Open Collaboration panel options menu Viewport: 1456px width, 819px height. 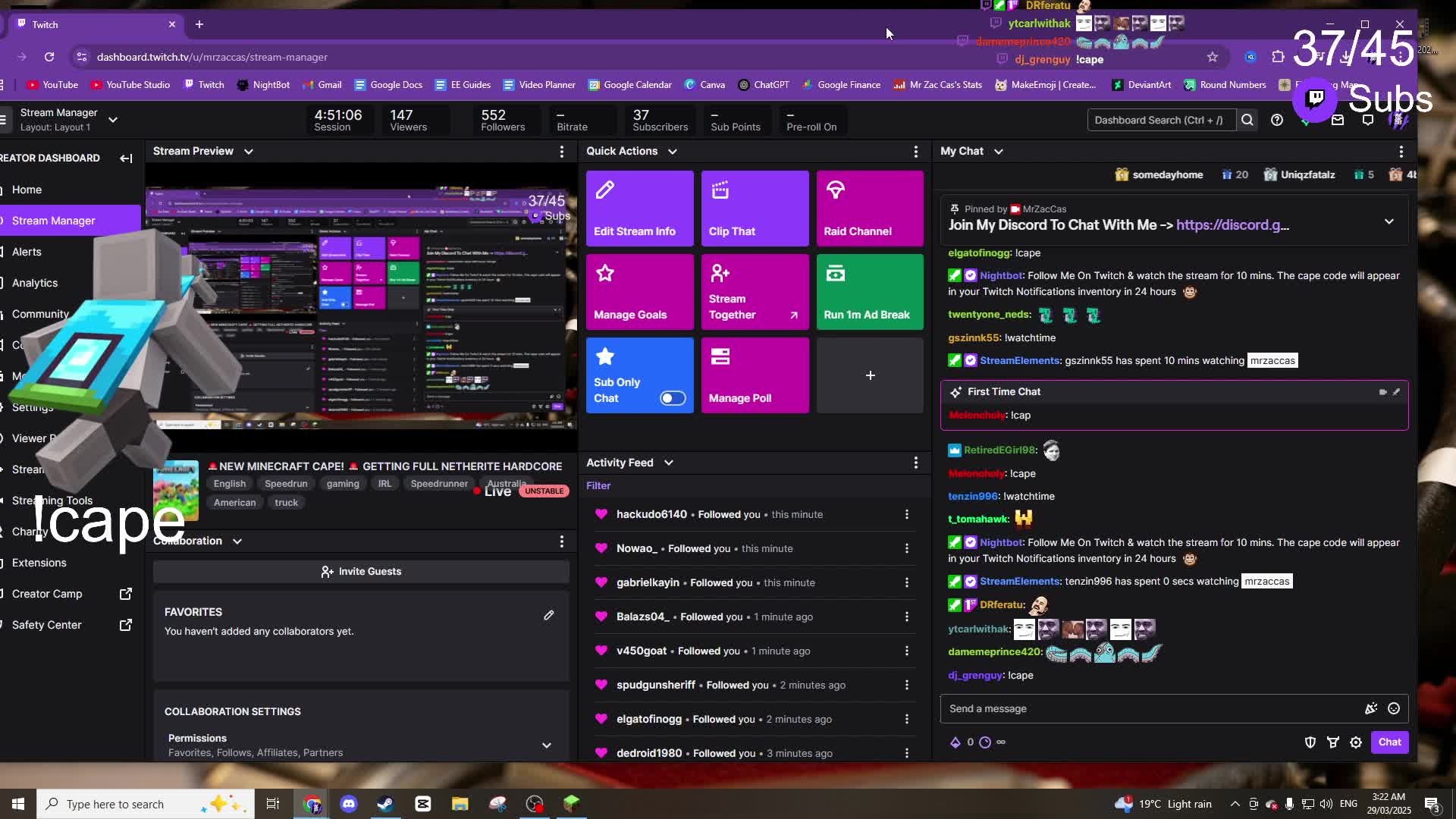point(562,541)
